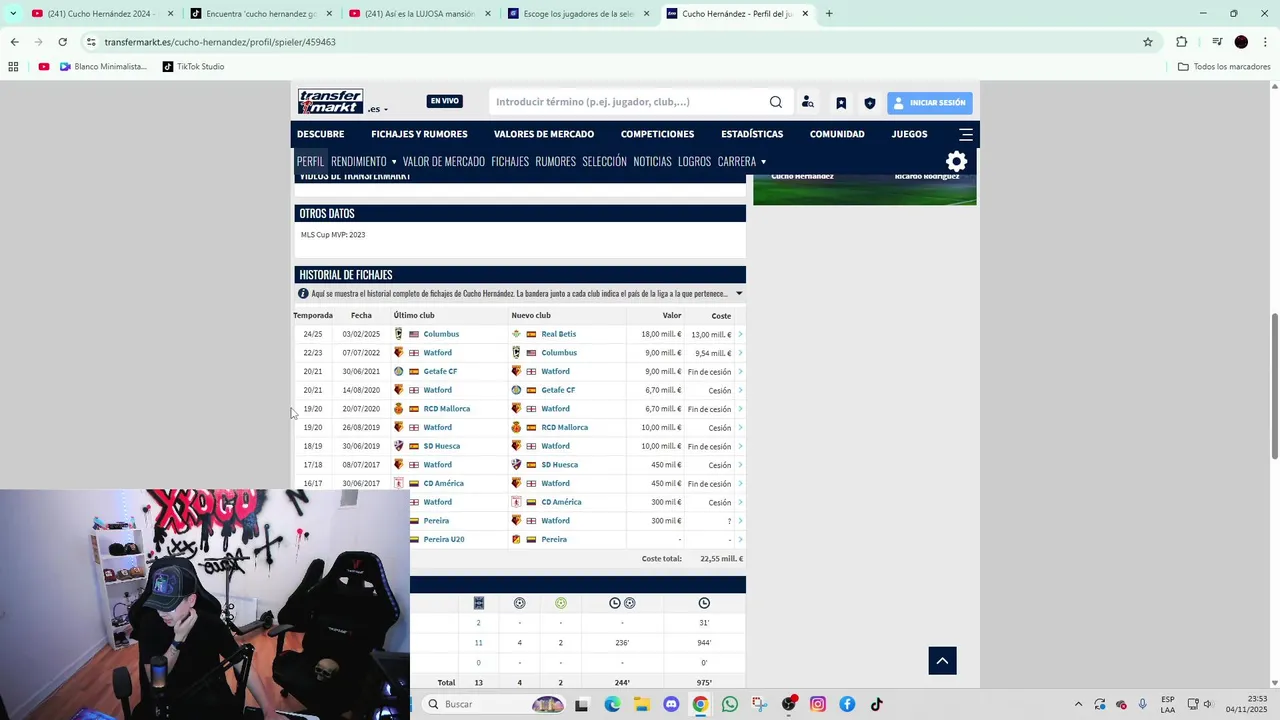Open transfer details arrow for Real Betis row
Image resolution: width=1280 pixels, height=720 pixels.
pos(740,334)
